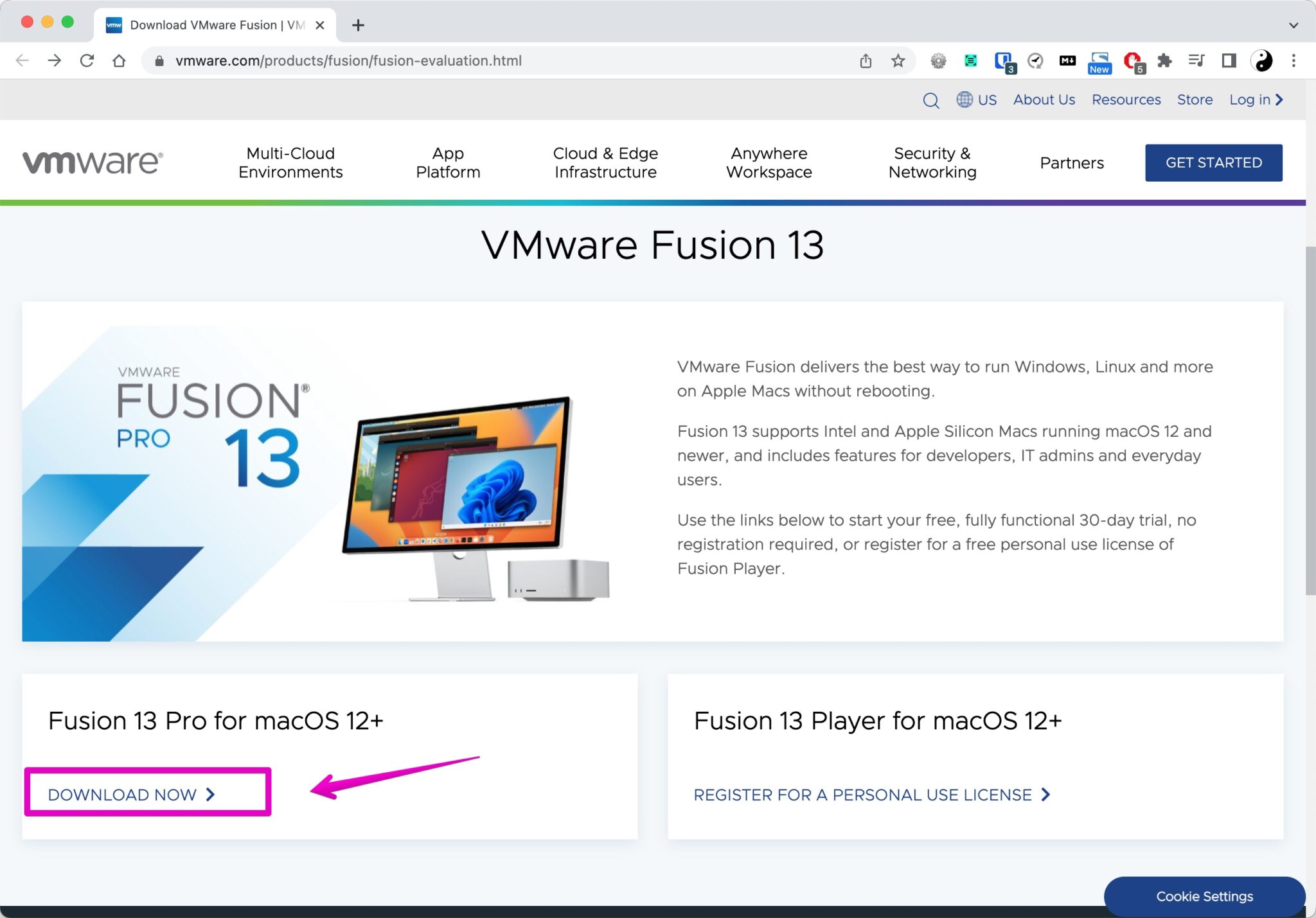
Task: Click inside the address bar
Action: pos(450,61)
